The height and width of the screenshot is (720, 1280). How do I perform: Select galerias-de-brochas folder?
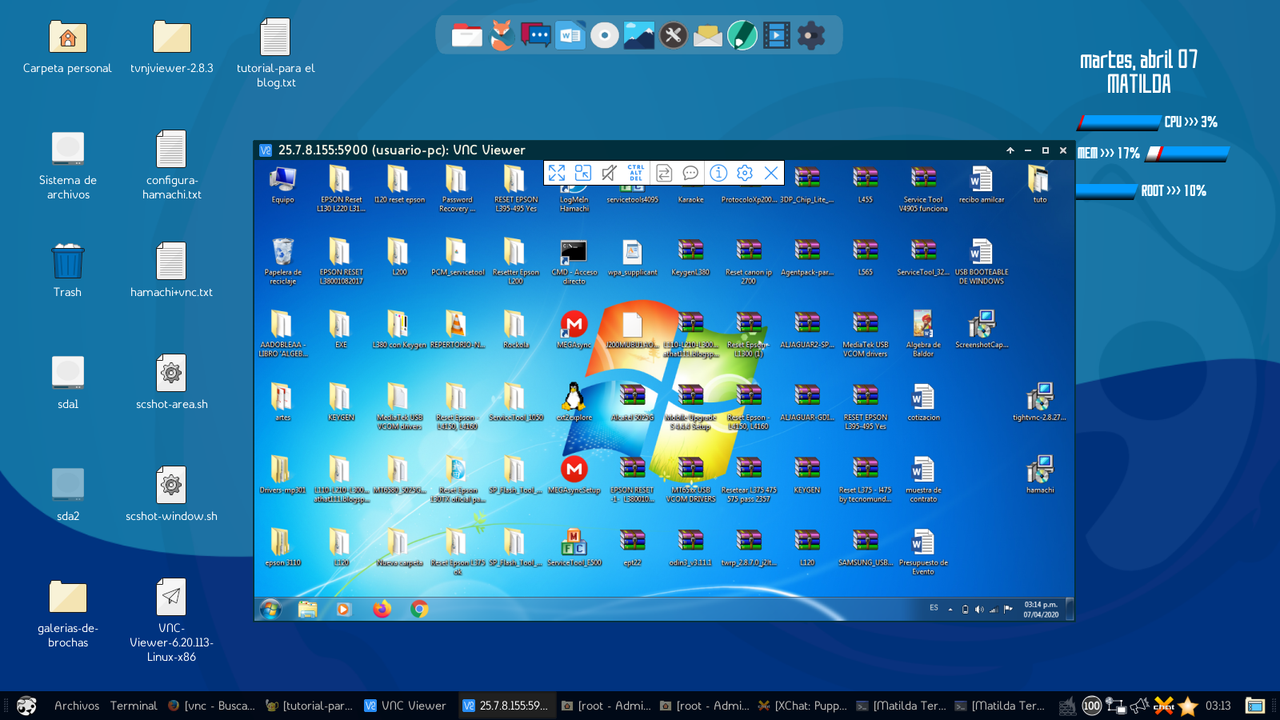point(68,613)
